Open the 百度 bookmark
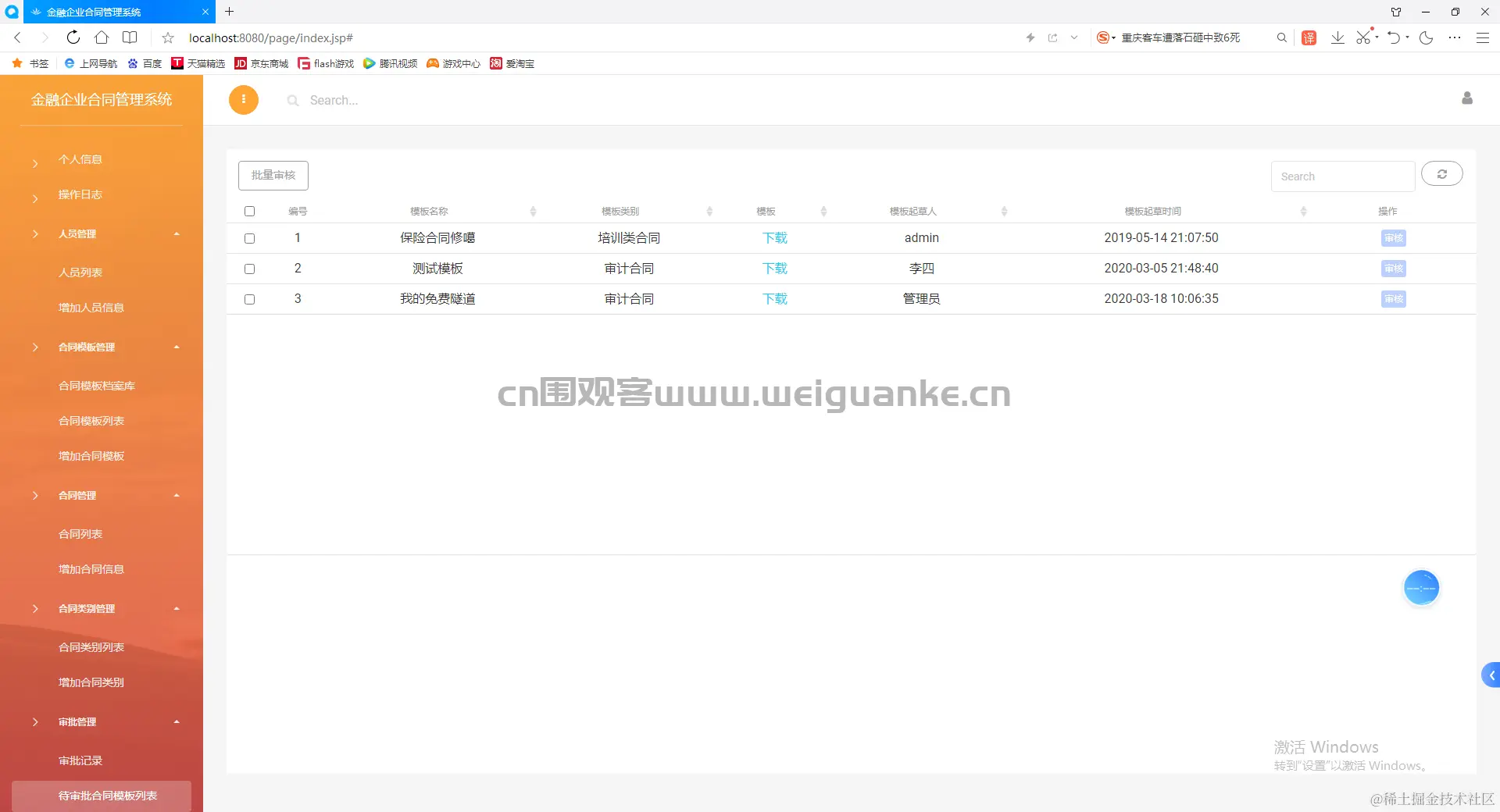The width and height of the screenshot is (1500, 812). [x=145, y=63]
